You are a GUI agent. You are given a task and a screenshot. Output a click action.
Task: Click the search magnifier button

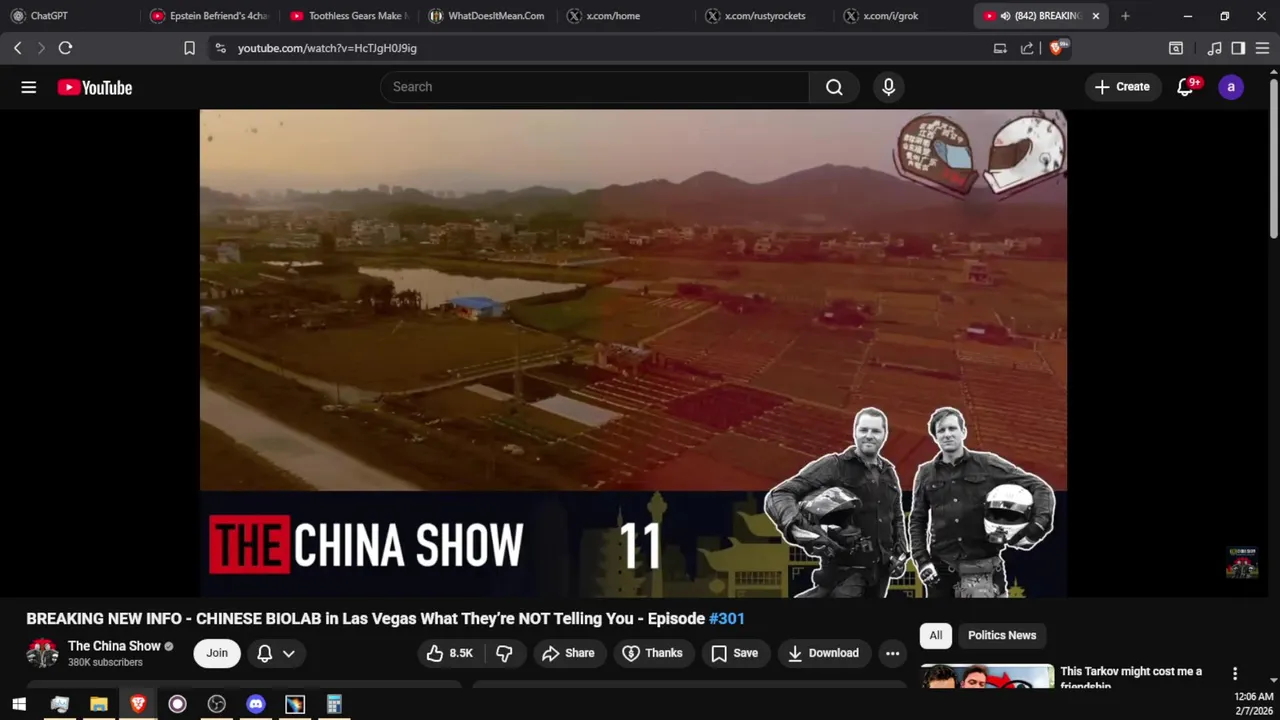[834, 87]
